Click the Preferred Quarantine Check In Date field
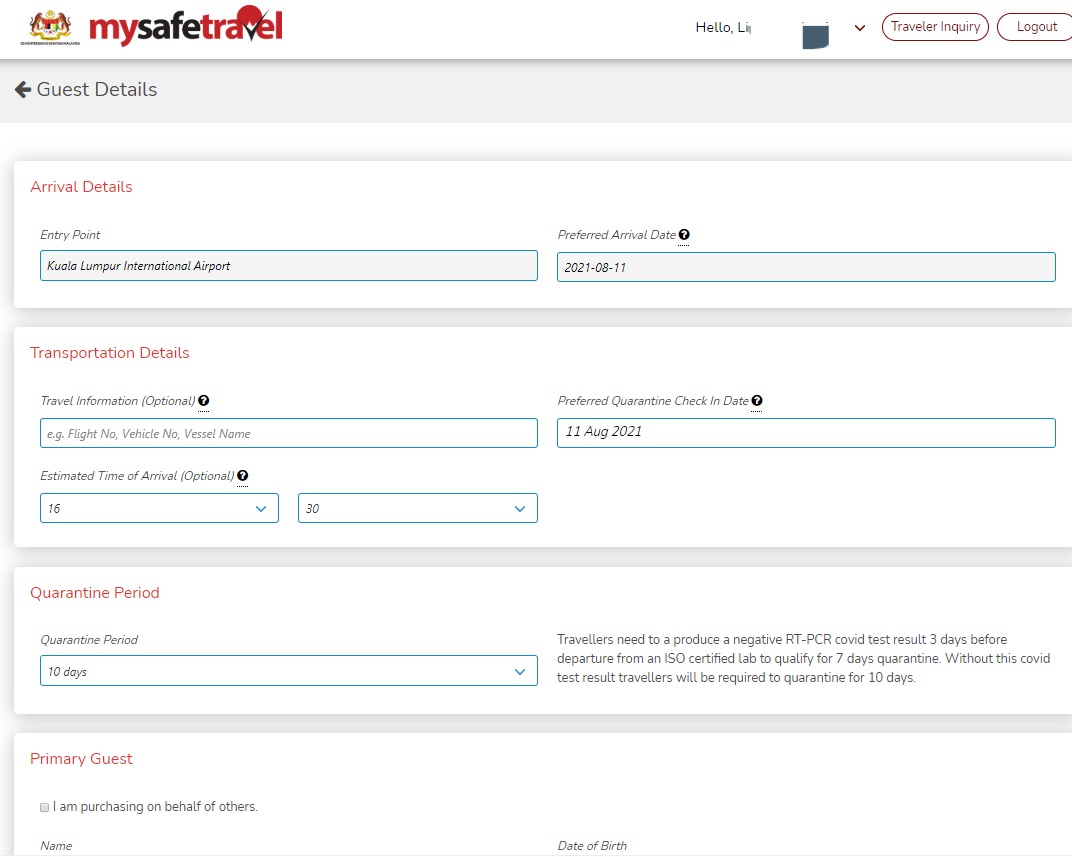The width and height of the screenshot is (1072, 857). (805, 433)
